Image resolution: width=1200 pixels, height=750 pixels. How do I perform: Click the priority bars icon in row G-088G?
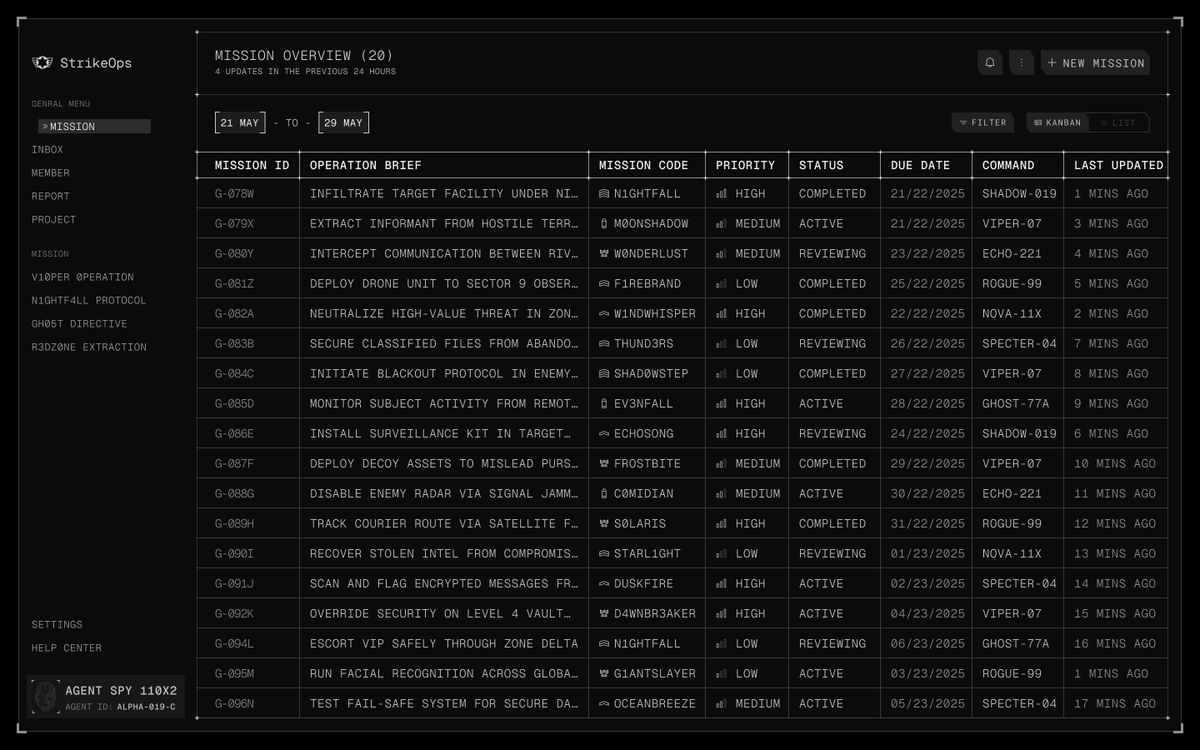(x=722, y=494)
